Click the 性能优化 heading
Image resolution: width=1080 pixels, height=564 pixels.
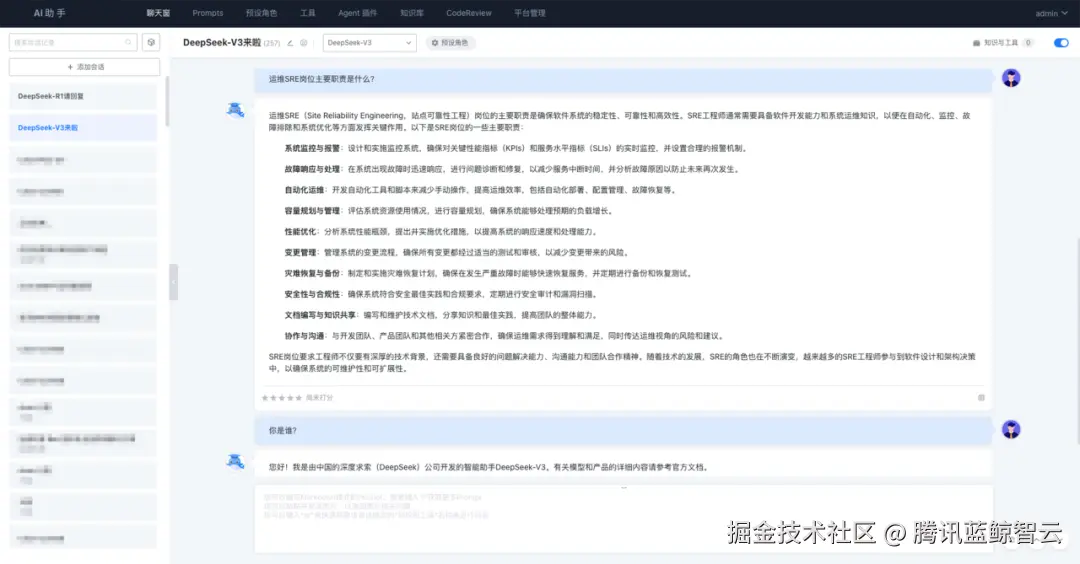[300, 231]
